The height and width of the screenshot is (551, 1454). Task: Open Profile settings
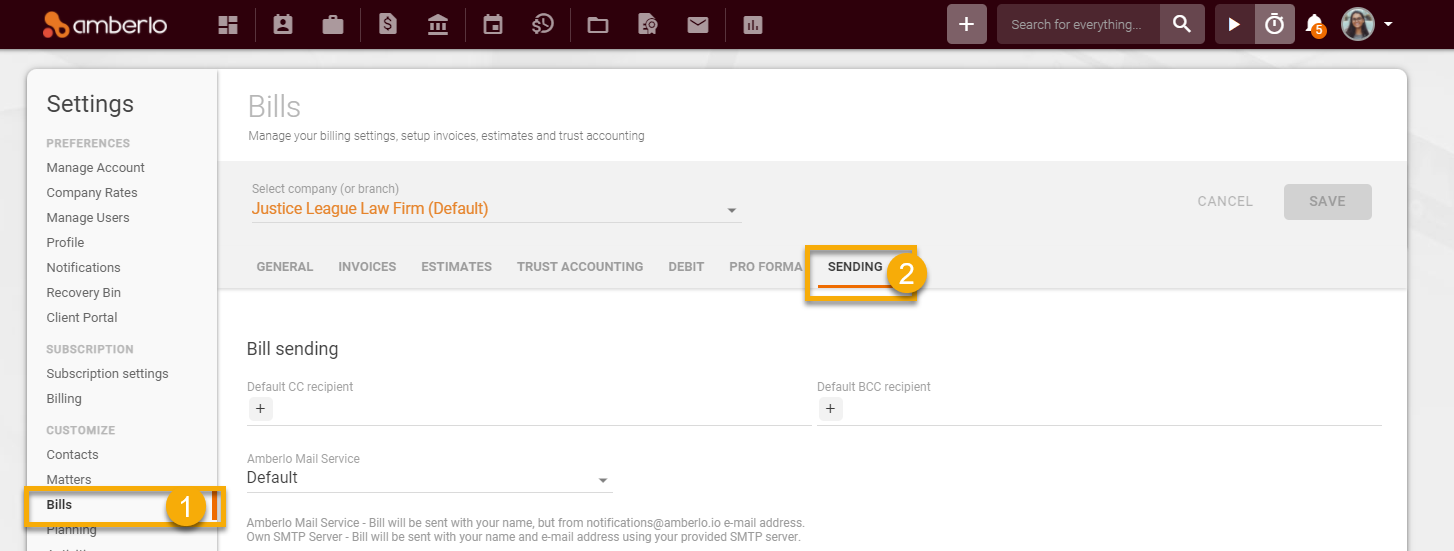[65, 243]
